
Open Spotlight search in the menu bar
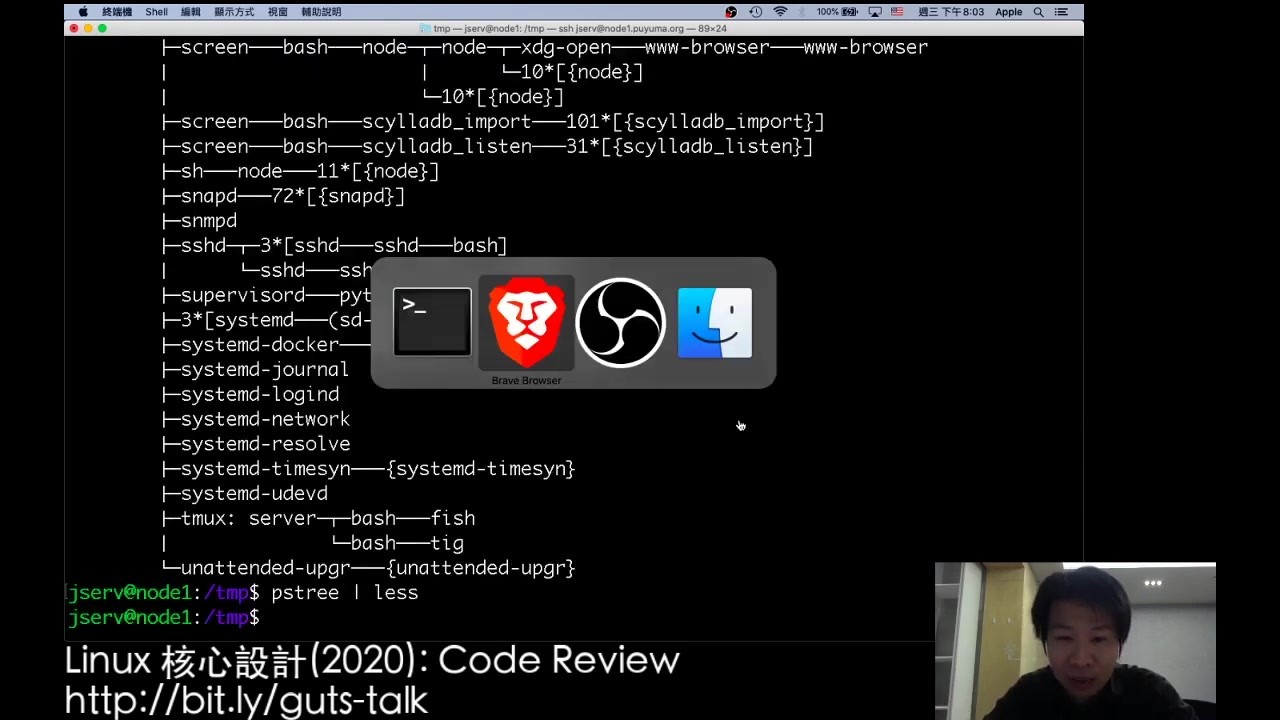[1039, 11]
